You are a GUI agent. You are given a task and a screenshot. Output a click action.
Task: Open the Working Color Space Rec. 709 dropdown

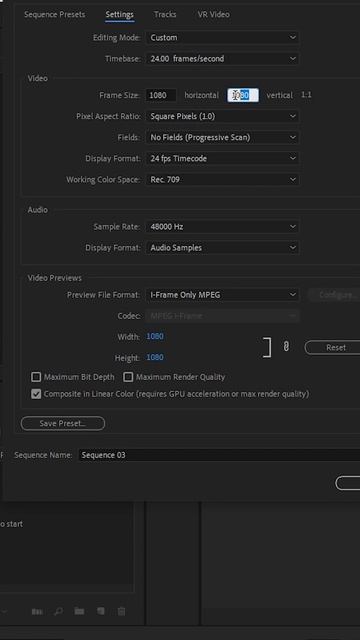coord(222,180)
